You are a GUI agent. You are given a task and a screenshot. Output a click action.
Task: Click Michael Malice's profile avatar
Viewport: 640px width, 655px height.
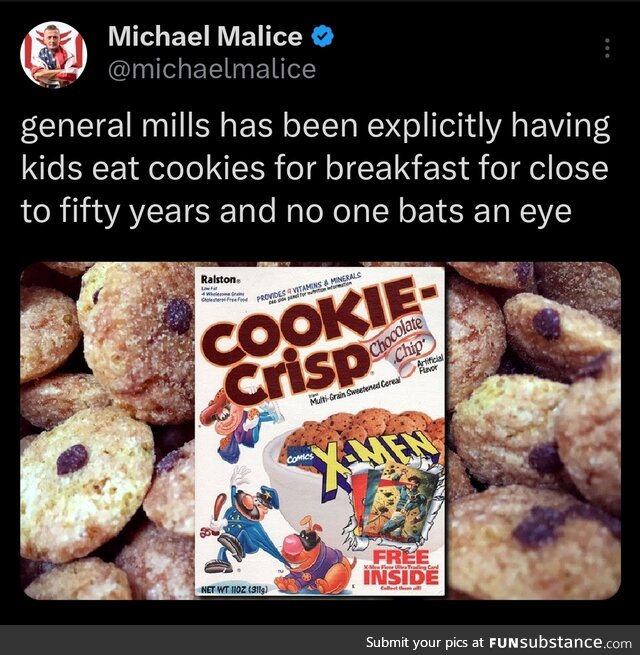(x=53, y=54)
